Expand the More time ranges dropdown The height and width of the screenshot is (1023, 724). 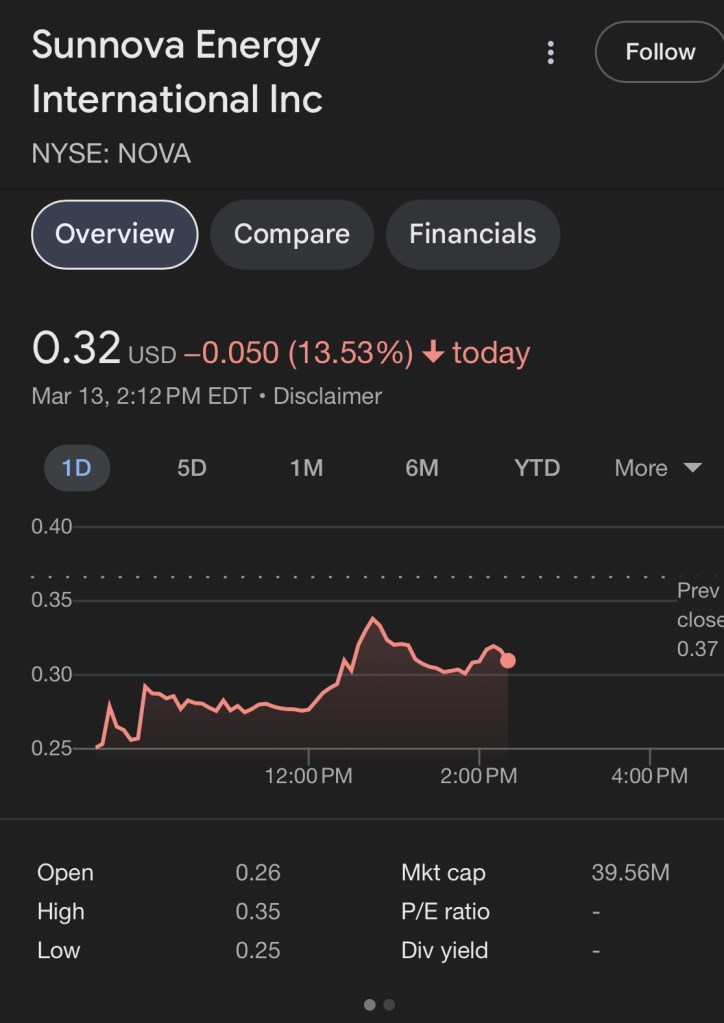[x=642, y=468]
